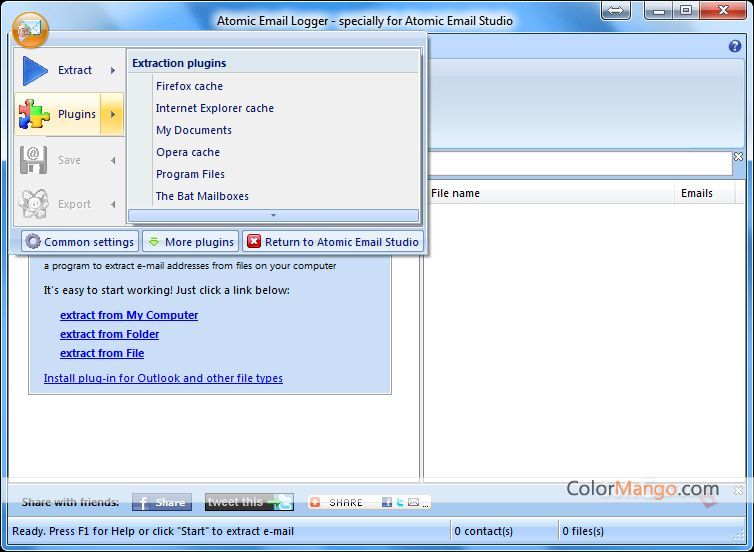This screenshot has height=552, width=754.
Task: Choose The Bat Mailboxes plugin
Action: coord(202,196)
